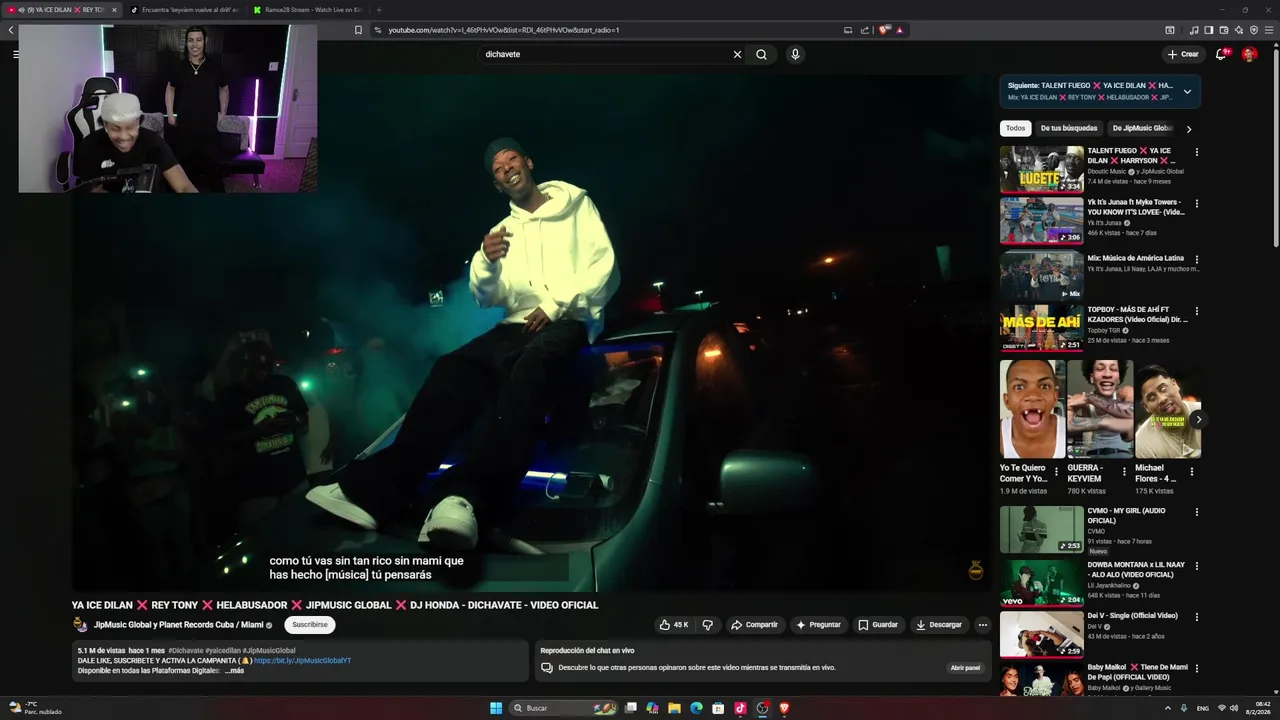Expand the Siguiente mix playlist panel
The height and width of the screenshot is (720, 1280).
[x=1187, y=91]
